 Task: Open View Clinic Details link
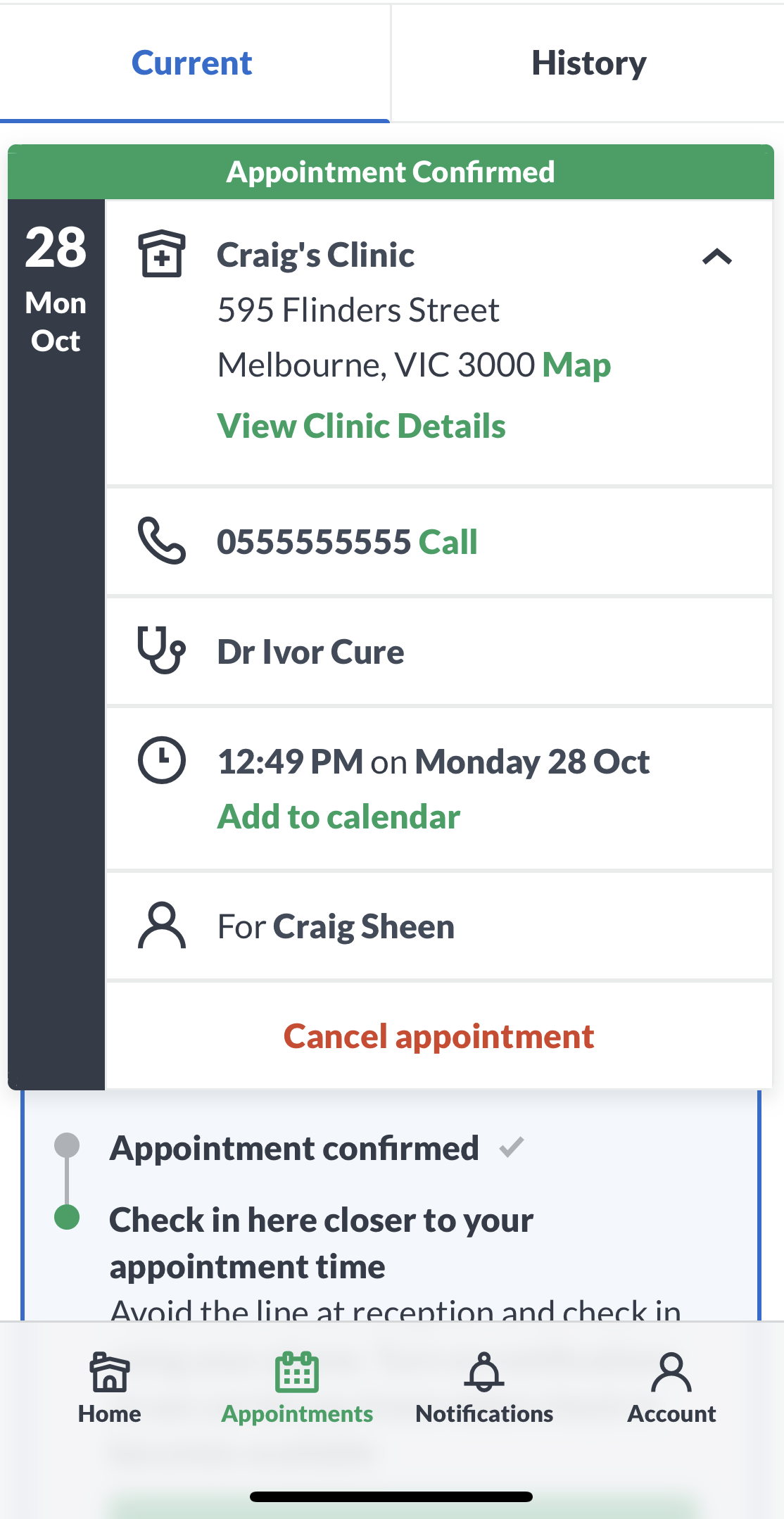point(361,426)
